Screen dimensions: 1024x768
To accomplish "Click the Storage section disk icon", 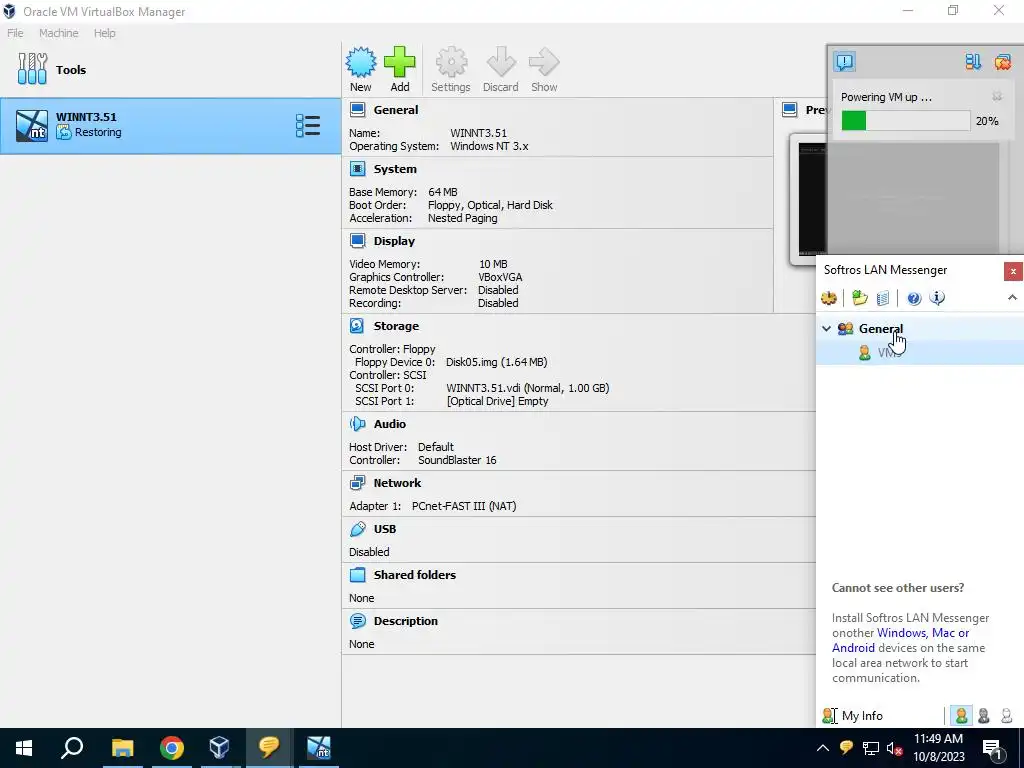I will (x=358, y=326).
